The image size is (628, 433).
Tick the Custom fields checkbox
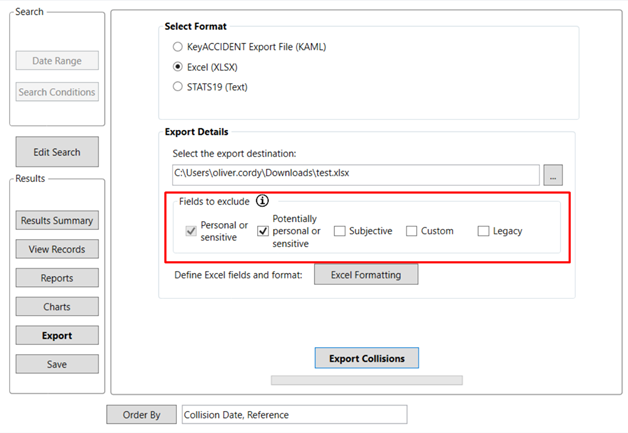point(412,231)
